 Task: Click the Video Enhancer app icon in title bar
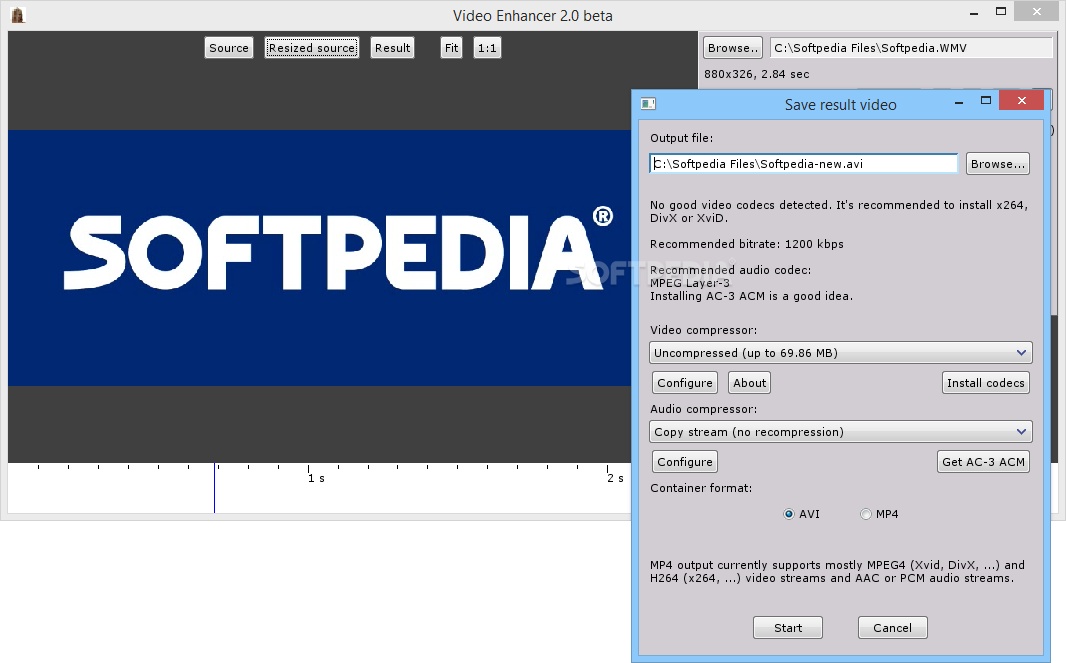click(x=18, y=15)
